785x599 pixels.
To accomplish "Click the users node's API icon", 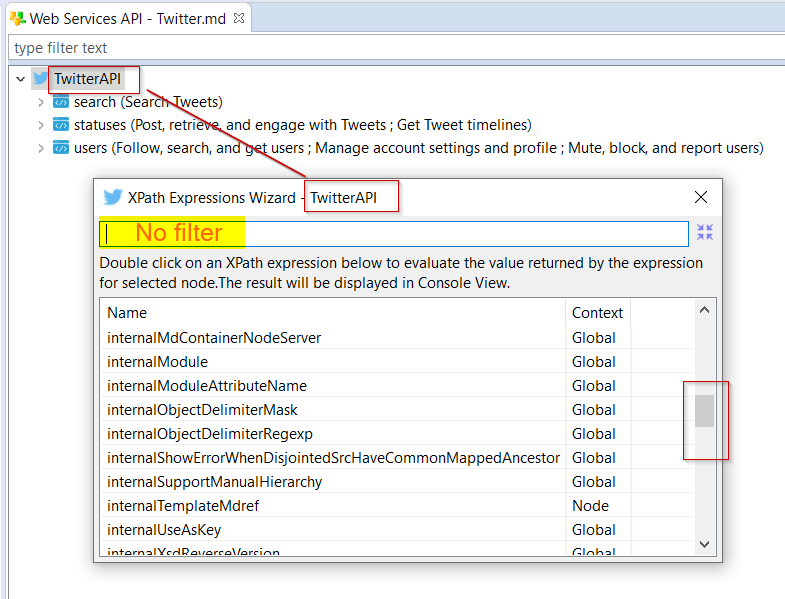I will [x=61, y=148].
